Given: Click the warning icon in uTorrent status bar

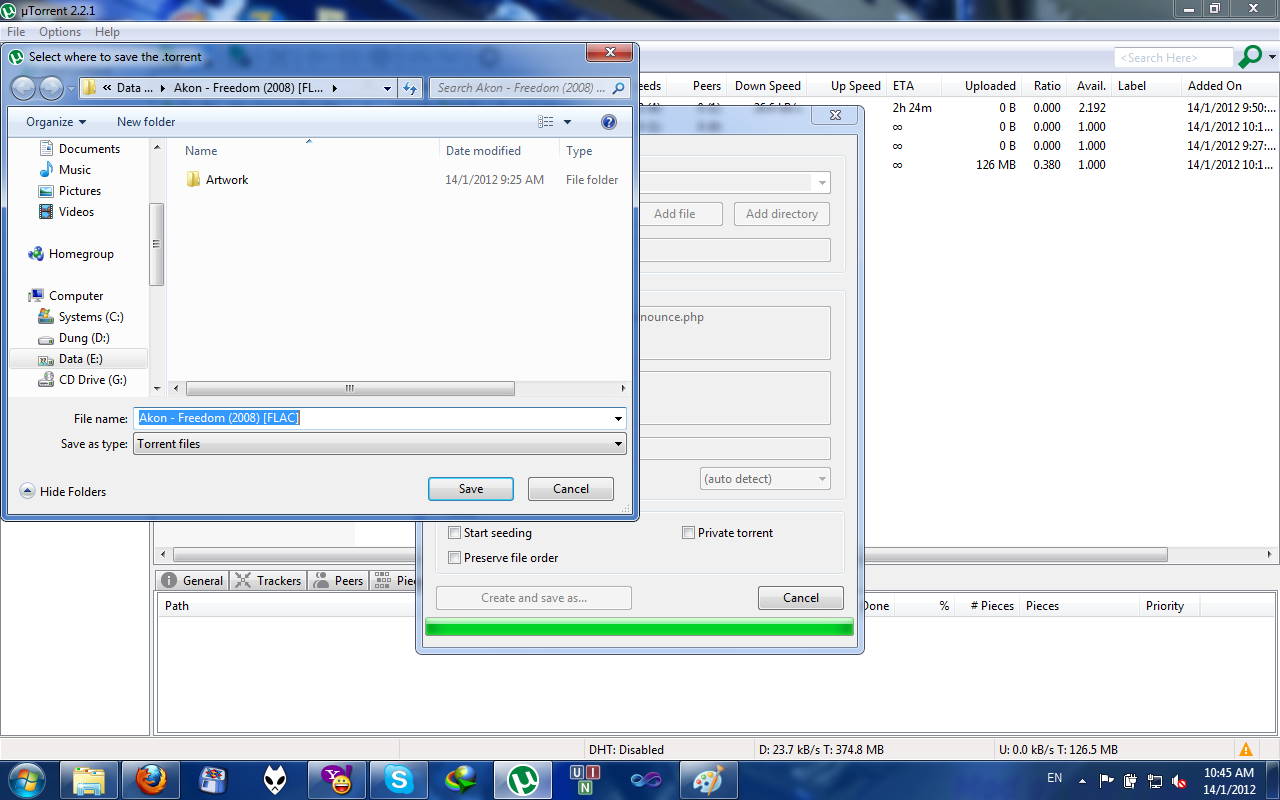Looking at the screenshot, I should (x=1245, y=749).
